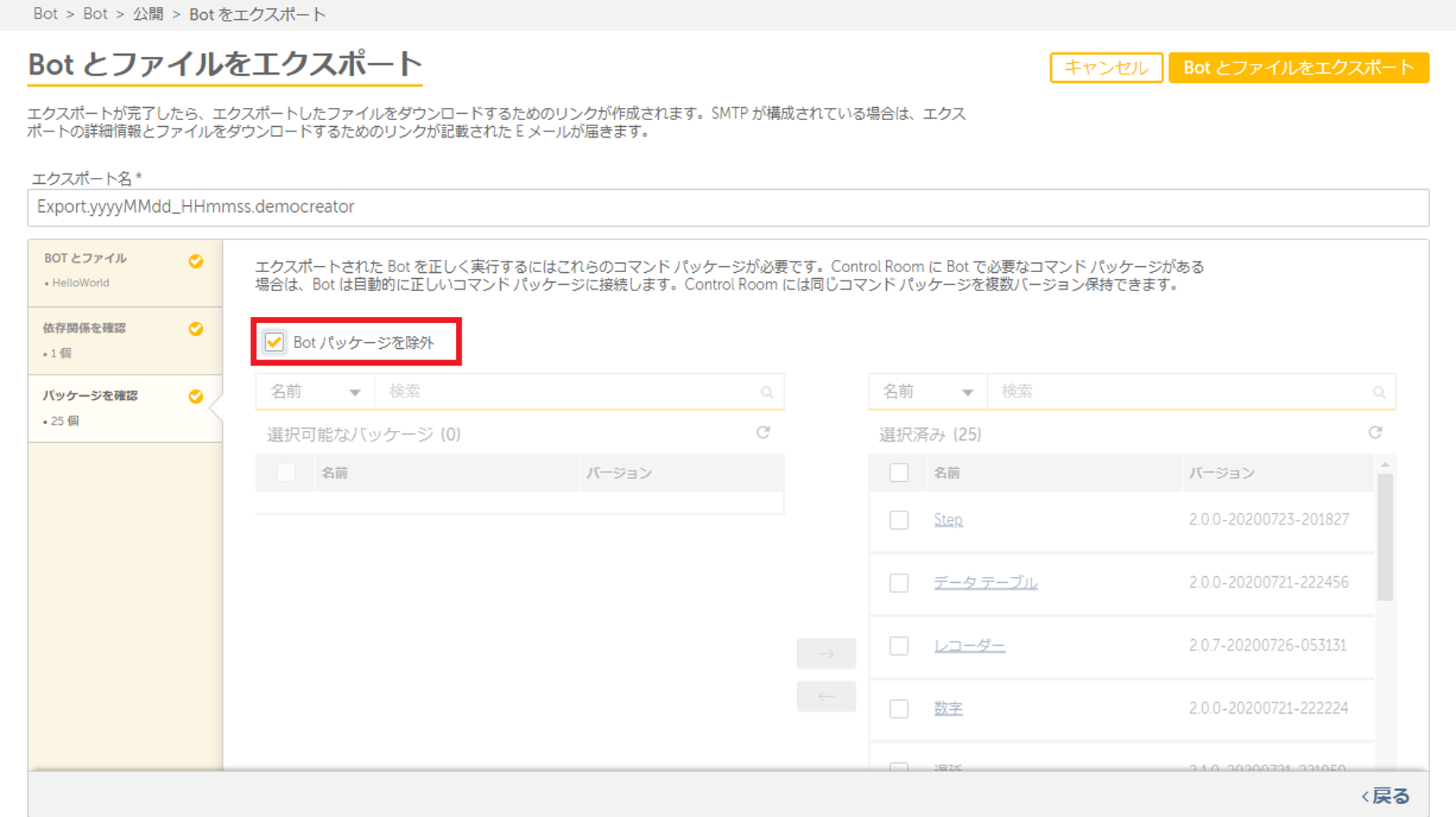The height and width of the screenshot is (817, 1456).
Task: Click refresh icon for available packages list
Action: click(x=763, y=432)
